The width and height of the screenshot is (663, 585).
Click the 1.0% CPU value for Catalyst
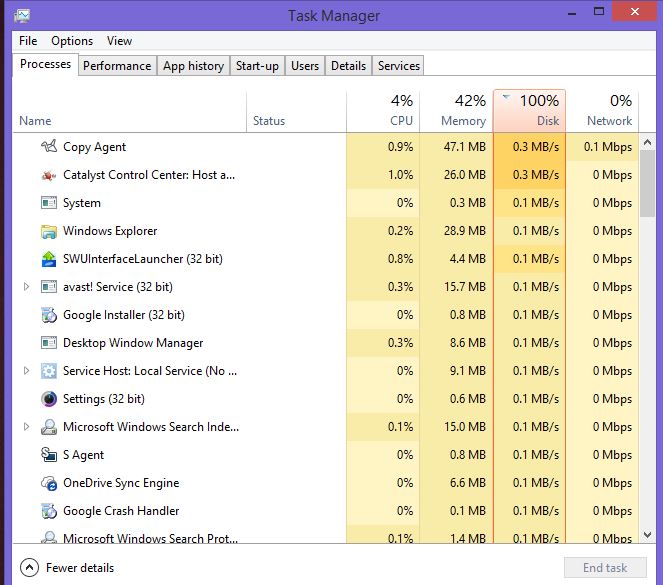(400, 175)
